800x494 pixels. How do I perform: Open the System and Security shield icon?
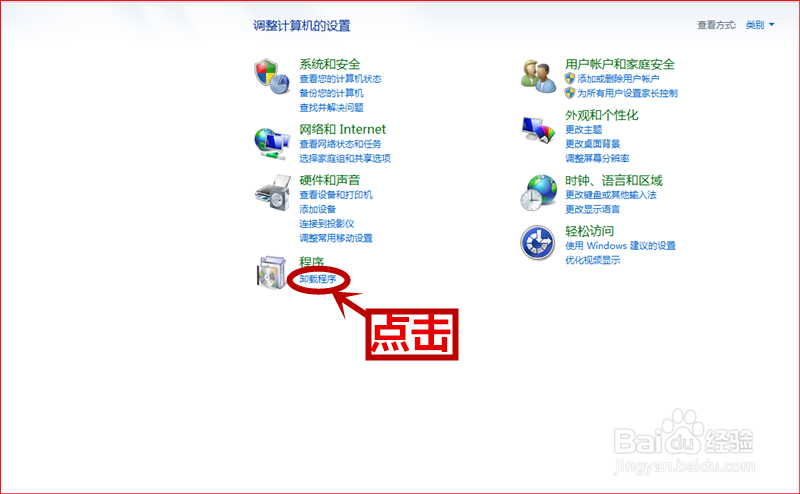pyautogui.click(x=272, y=76)
